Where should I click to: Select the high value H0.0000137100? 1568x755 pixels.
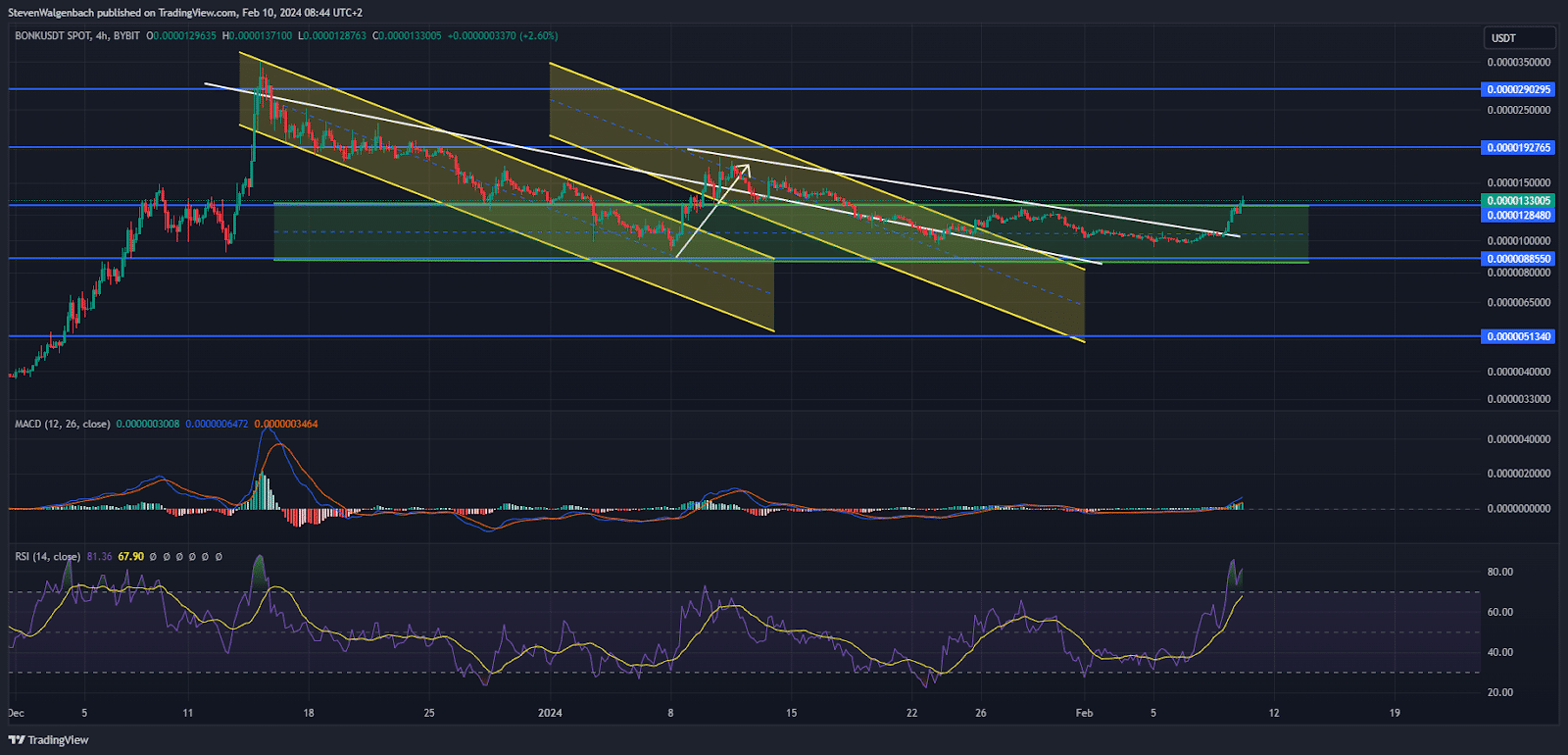point(257,36)
